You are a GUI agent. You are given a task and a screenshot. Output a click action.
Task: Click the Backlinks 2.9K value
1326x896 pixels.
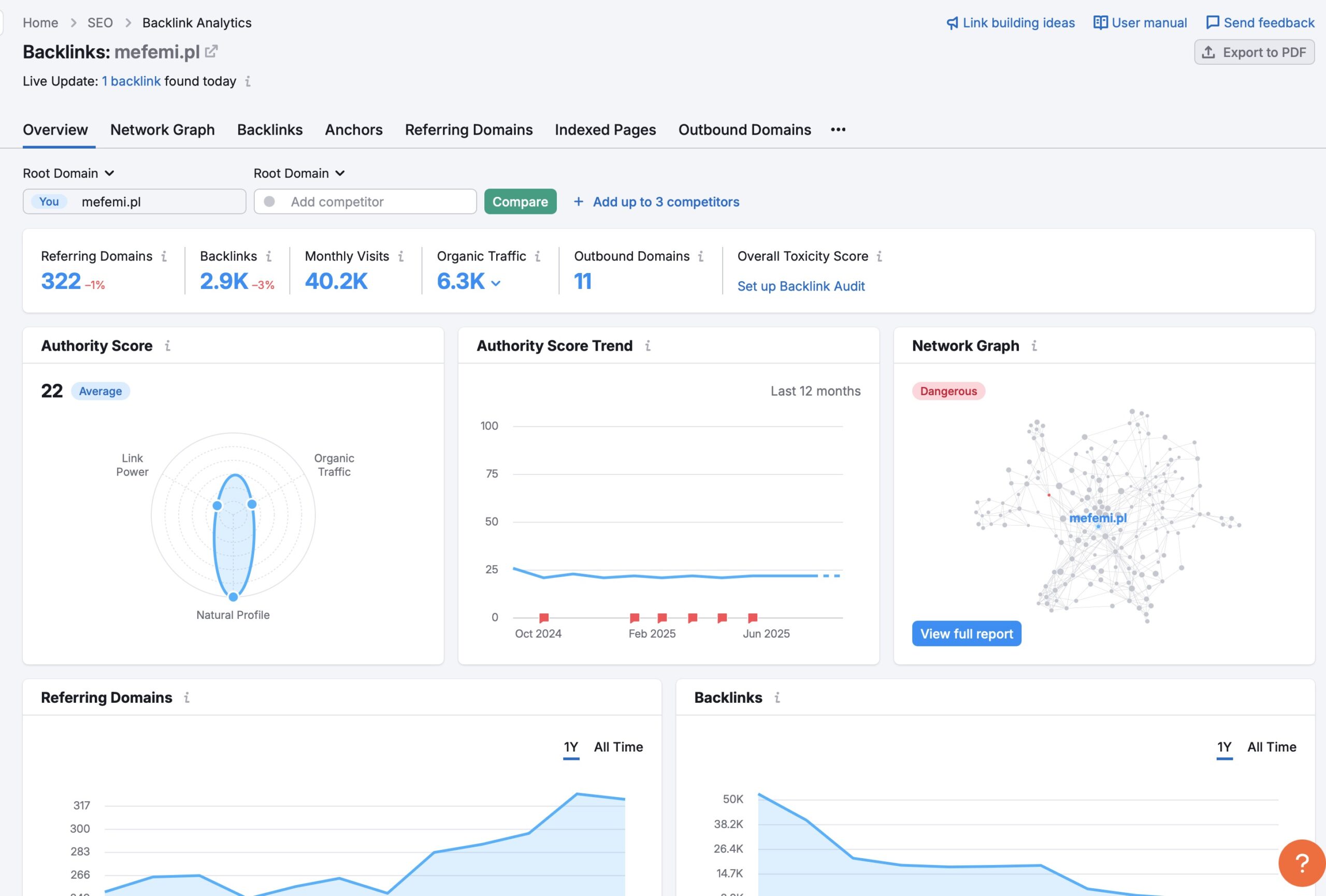point(224,281)
